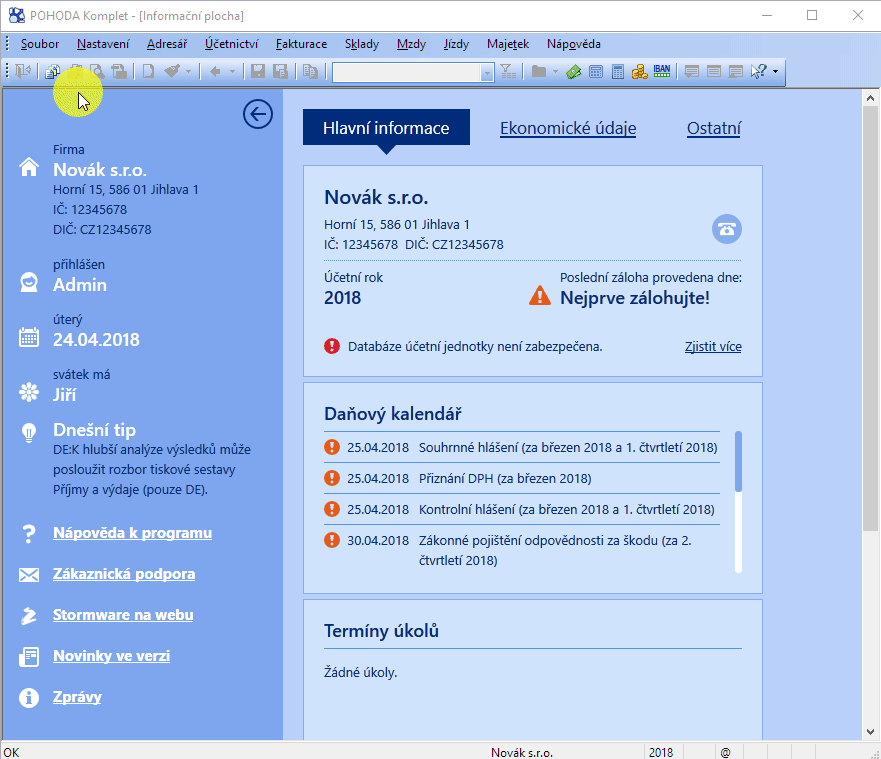The width and height of the screenshot is (881, 759).
Task: Open the Jízdy menu
Action: pyautogui.click(x=456, y=44)
